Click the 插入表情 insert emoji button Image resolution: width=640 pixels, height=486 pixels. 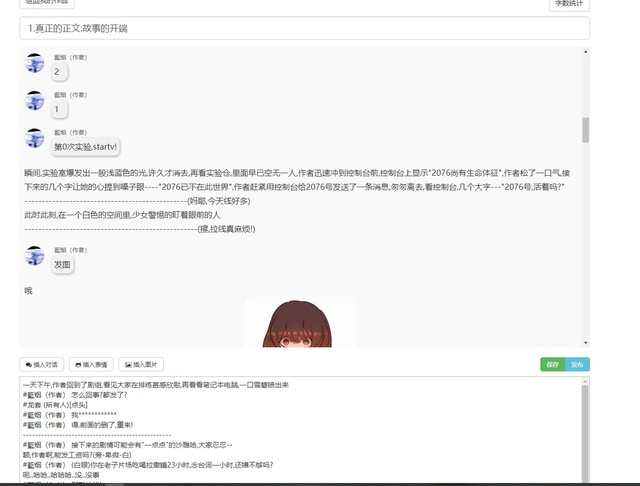point(93,365)
